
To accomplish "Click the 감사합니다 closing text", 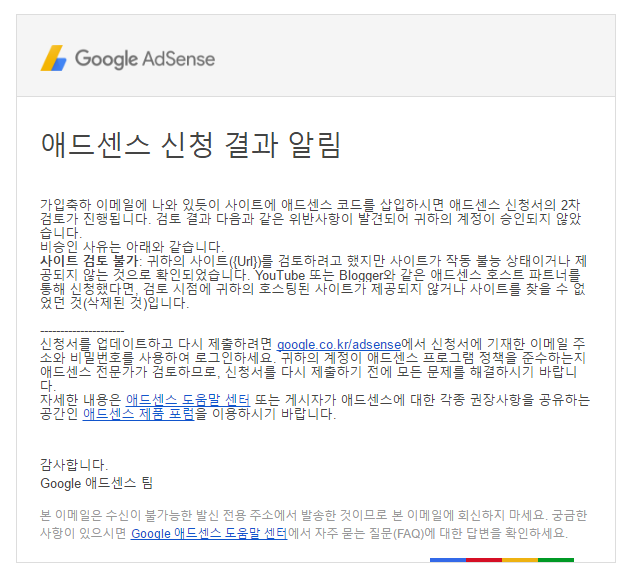I will point(74,465).
